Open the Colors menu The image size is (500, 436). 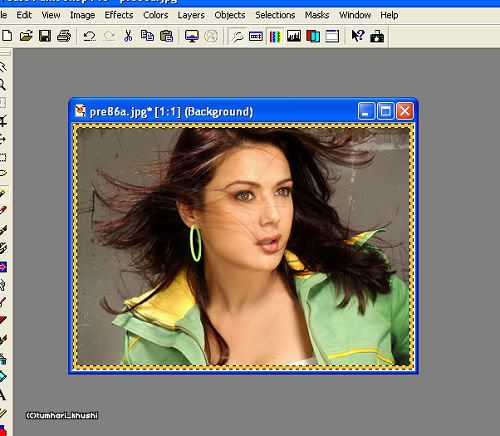[x=155, y=15]
